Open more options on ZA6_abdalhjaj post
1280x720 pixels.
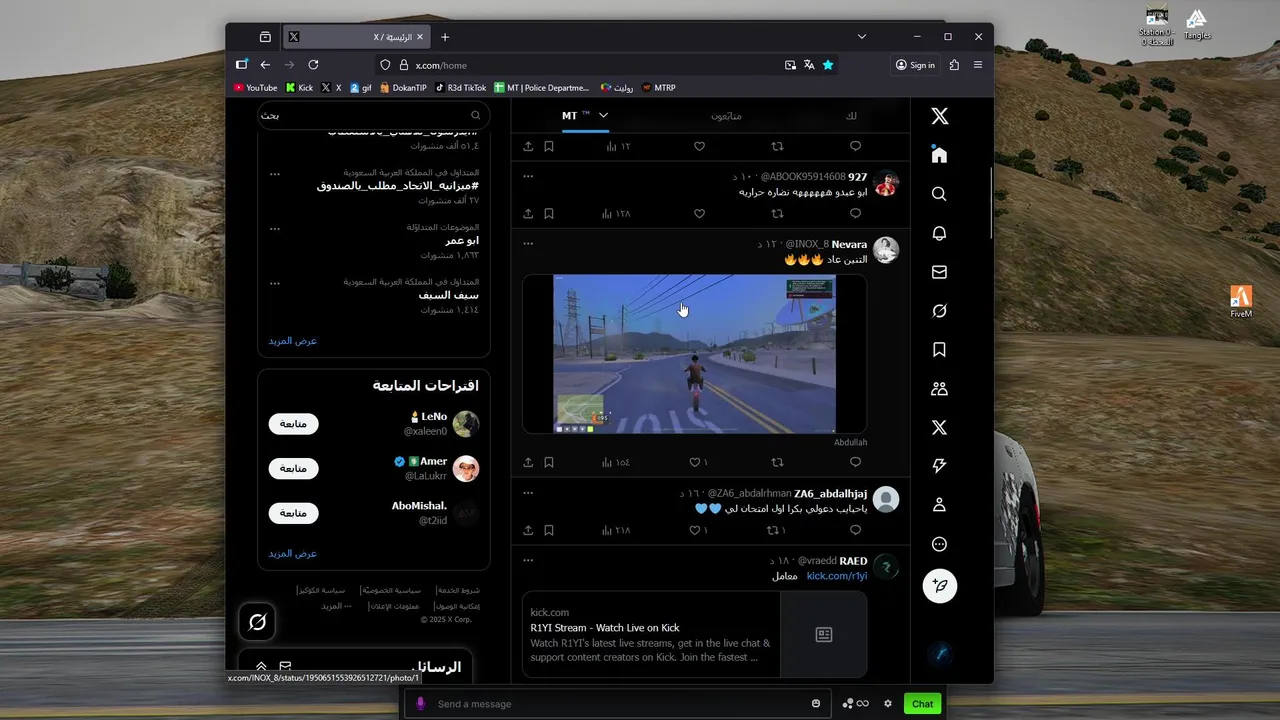click(x=528, y=493)
